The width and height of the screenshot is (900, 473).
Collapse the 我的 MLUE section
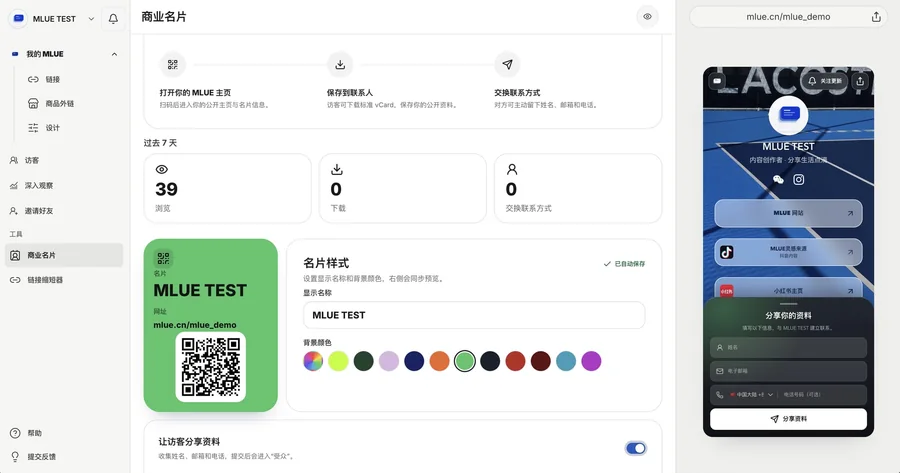pos(114,54)
